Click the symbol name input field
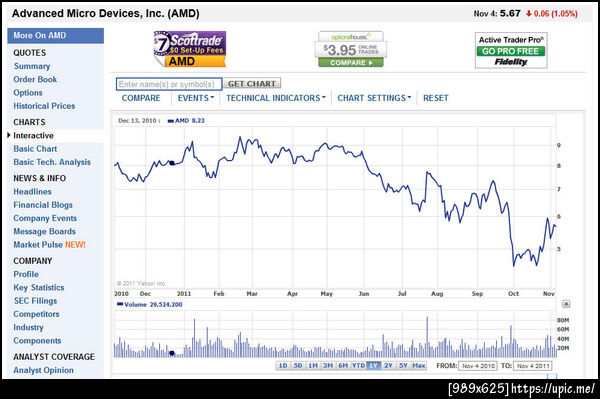 click(169, 84)
